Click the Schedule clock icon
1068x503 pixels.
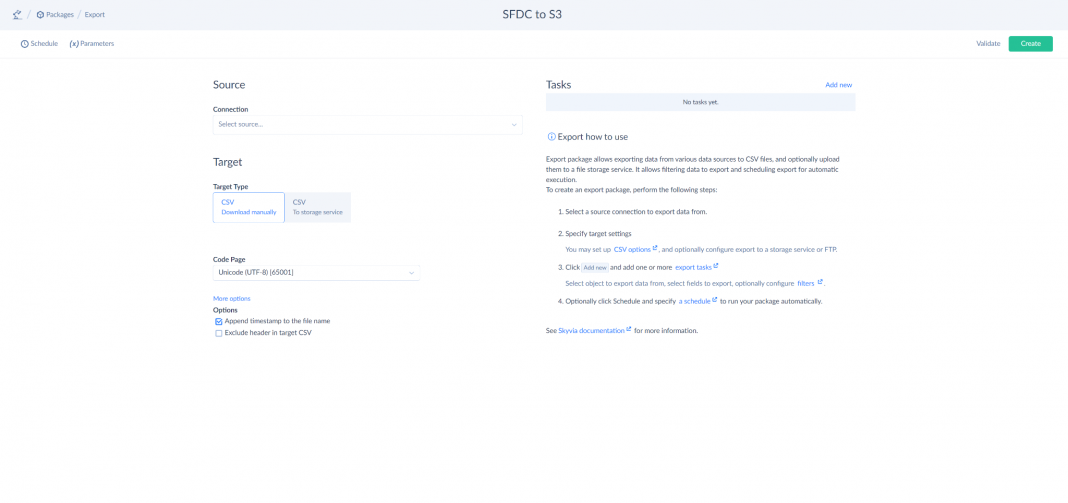click(25, 44)
